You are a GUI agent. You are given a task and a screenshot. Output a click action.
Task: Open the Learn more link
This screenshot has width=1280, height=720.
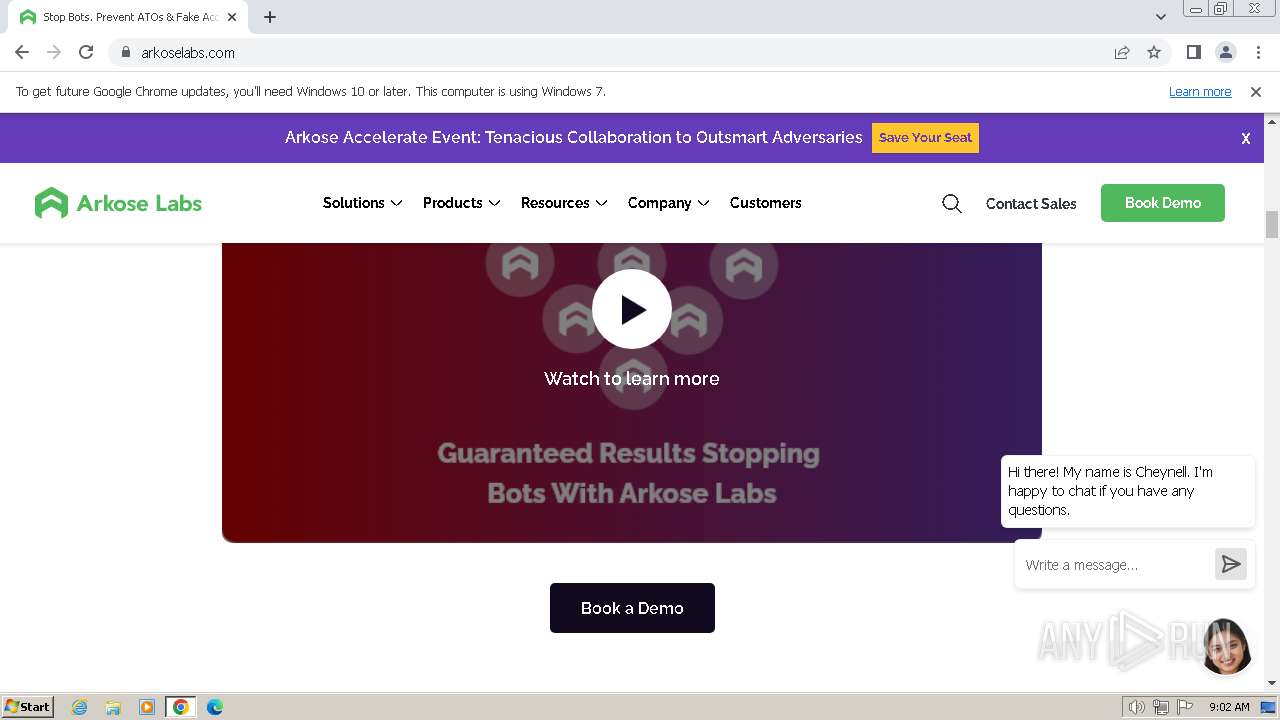(x=1200, y=91)
